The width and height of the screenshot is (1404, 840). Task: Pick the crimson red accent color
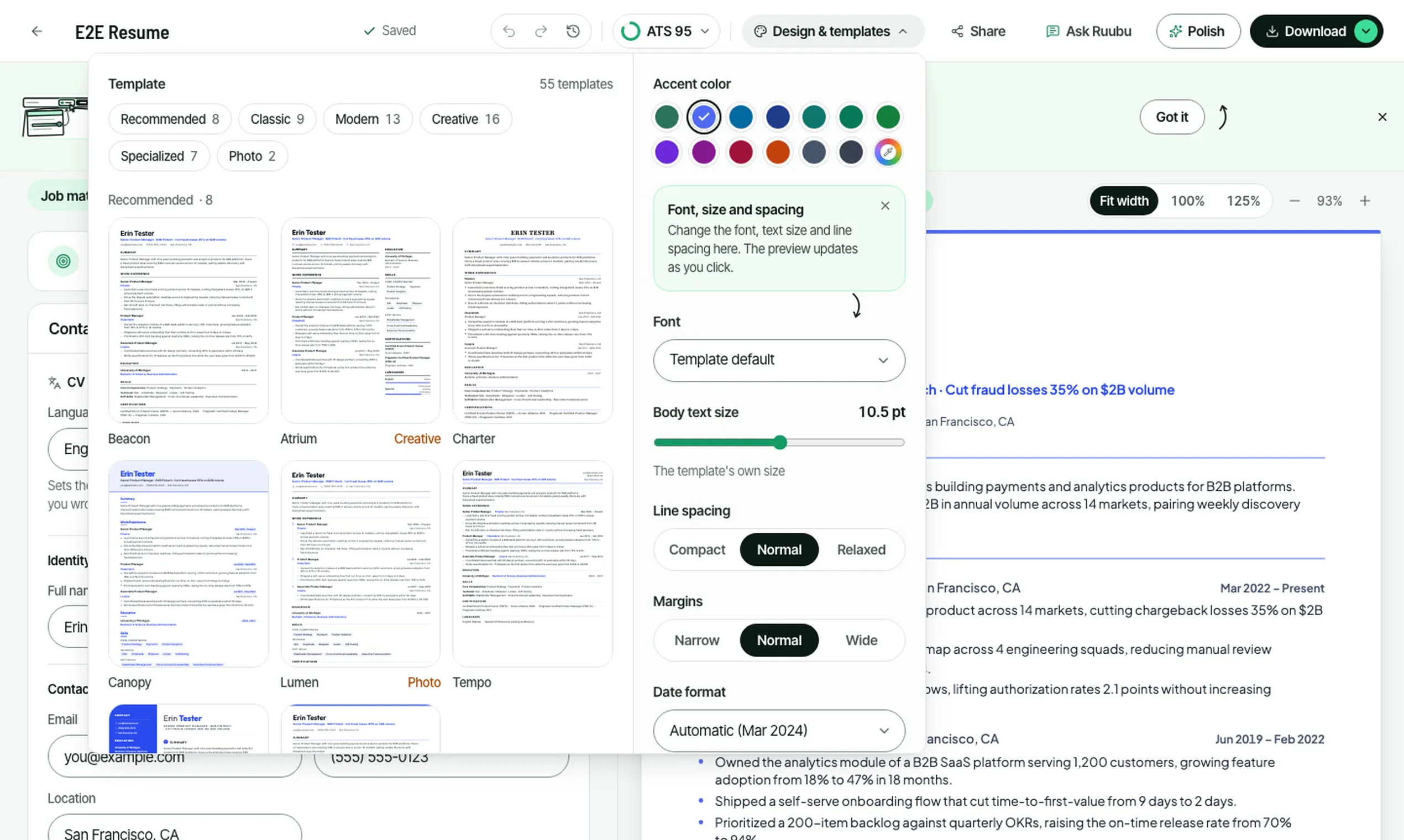pyautogui.click(x=741, y=152)
